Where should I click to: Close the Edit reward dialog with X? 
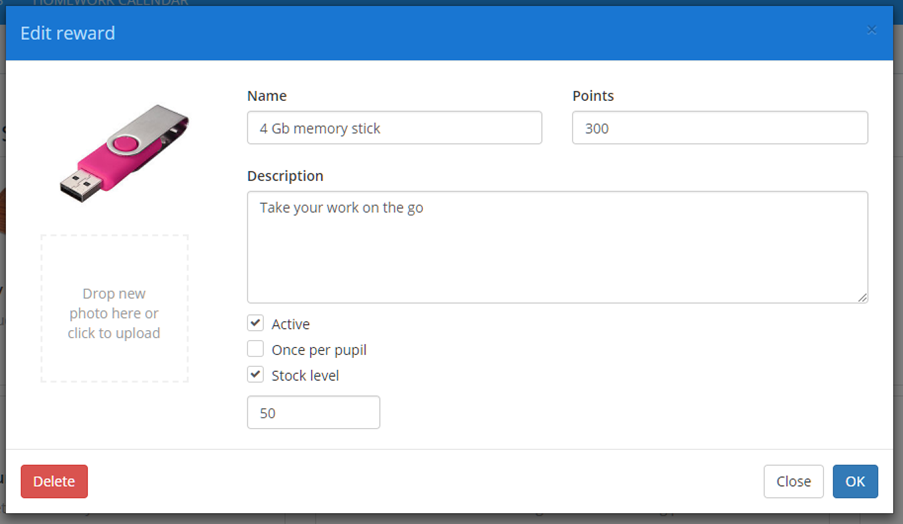click(x=871, y=31)
